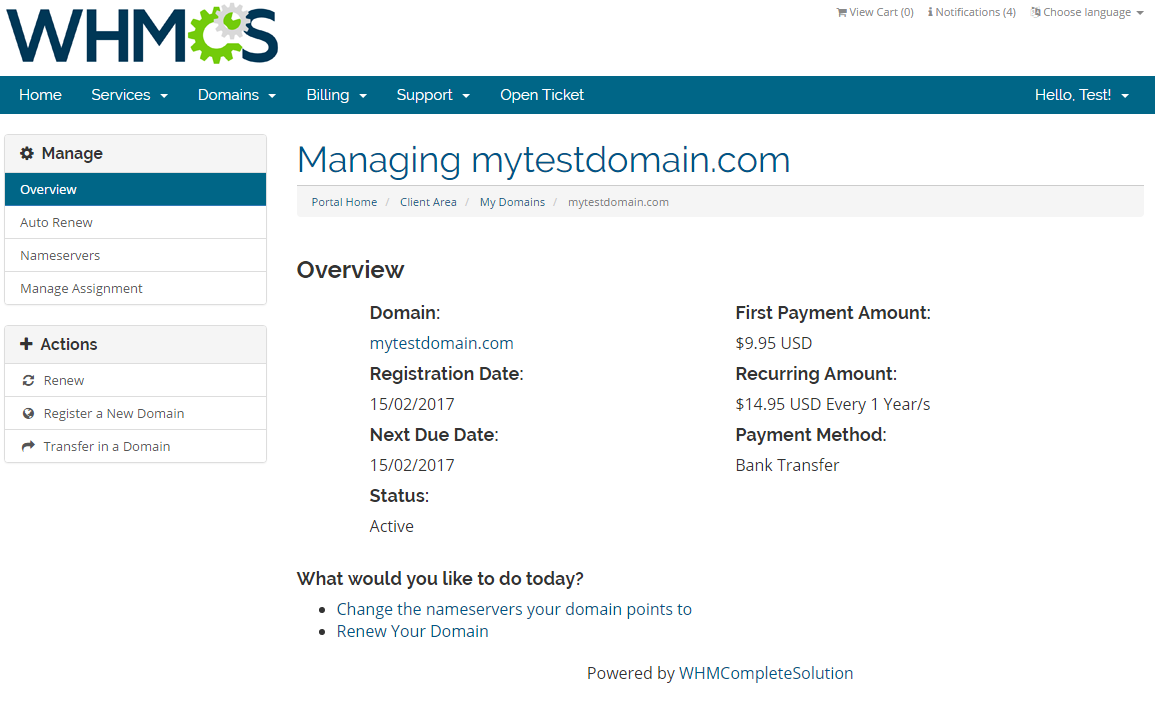Open Change the nameservers link
Image resolution: width=1155 pixels, height=702 pixels.
tap(514, 609)
